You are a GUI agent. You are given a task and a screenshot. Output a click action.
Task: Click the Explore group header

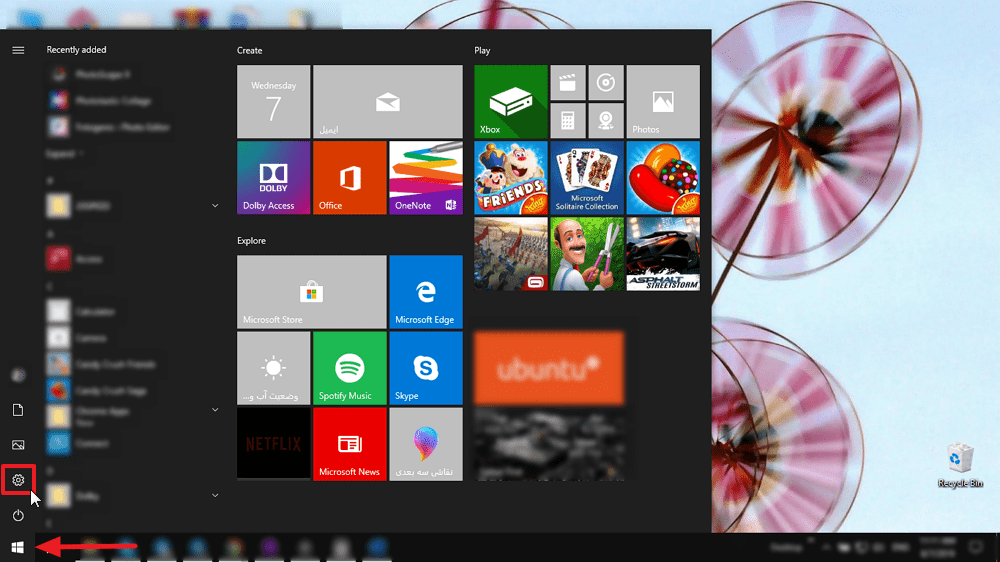tap(251, 240)
